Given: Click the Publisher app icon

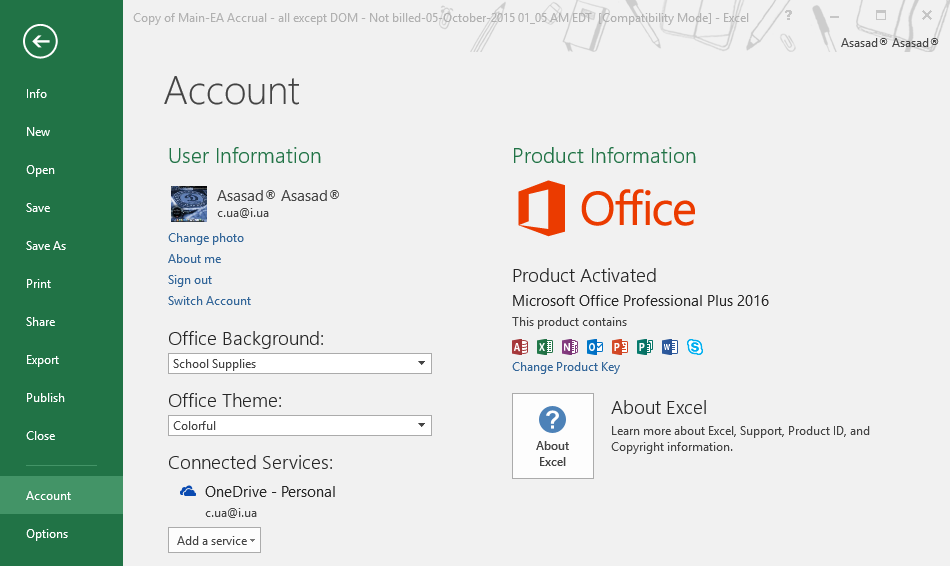Looking at the screenshot, I should coord(645,347).
